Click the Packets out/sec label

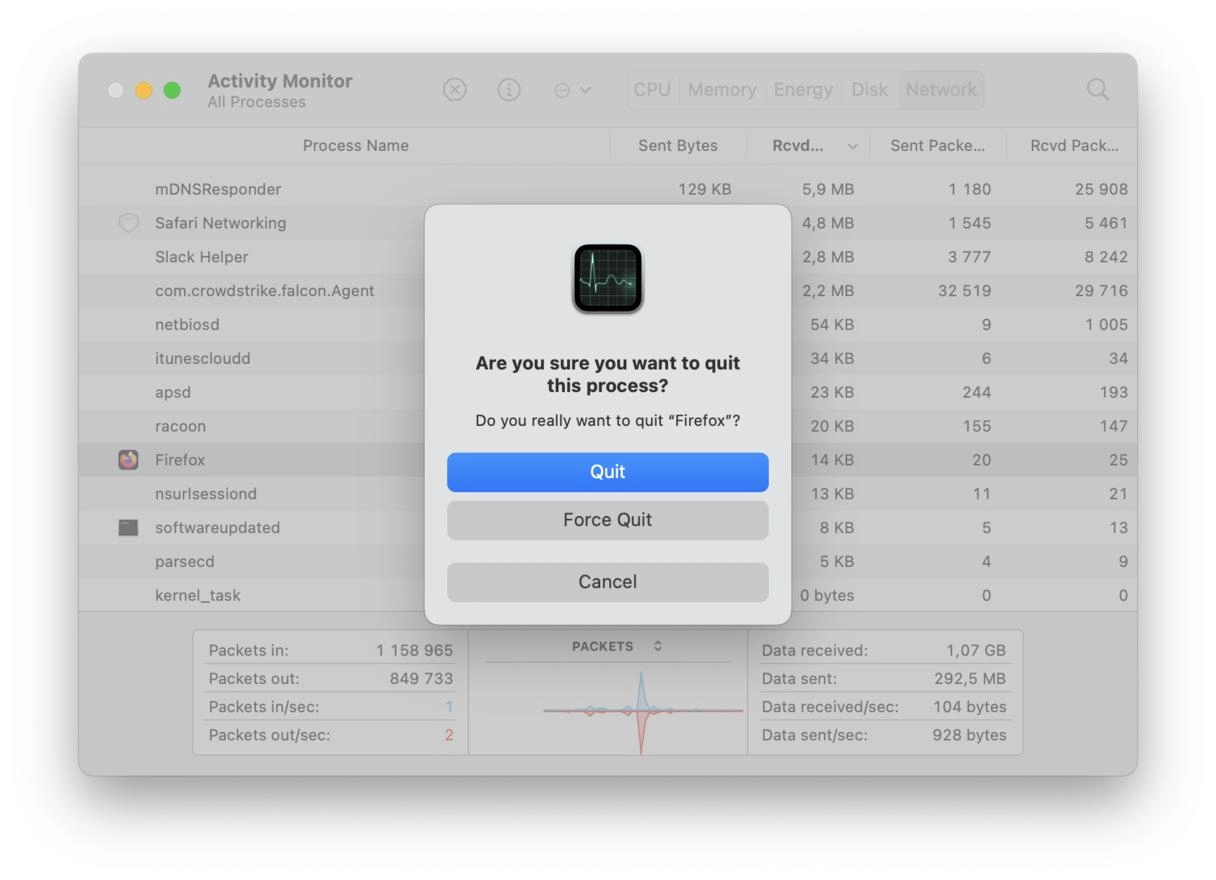tap(269, 735)
